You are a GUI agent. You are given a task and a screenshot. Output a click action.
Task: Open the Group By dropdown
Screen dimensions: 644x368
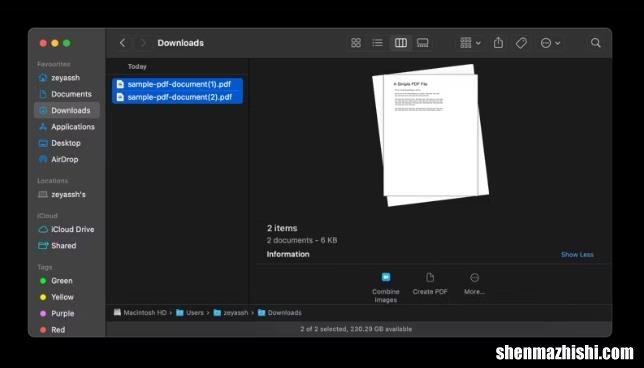(470, 43)
